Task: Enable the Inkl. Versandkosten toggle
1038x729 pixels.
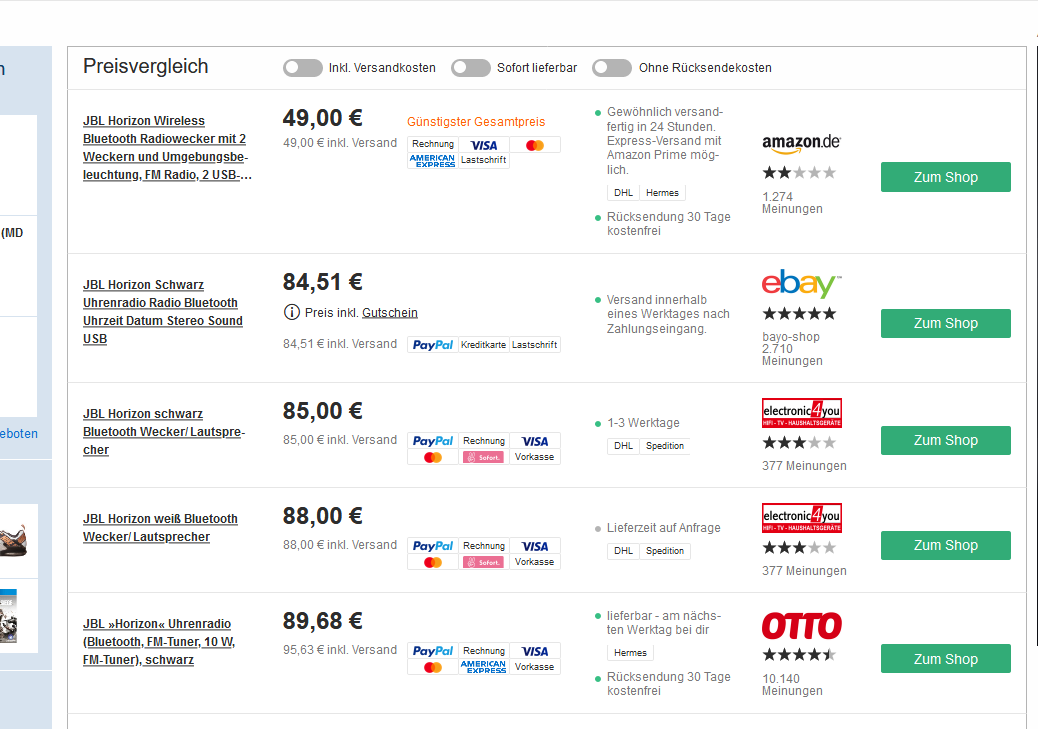Action: point(302,68)
